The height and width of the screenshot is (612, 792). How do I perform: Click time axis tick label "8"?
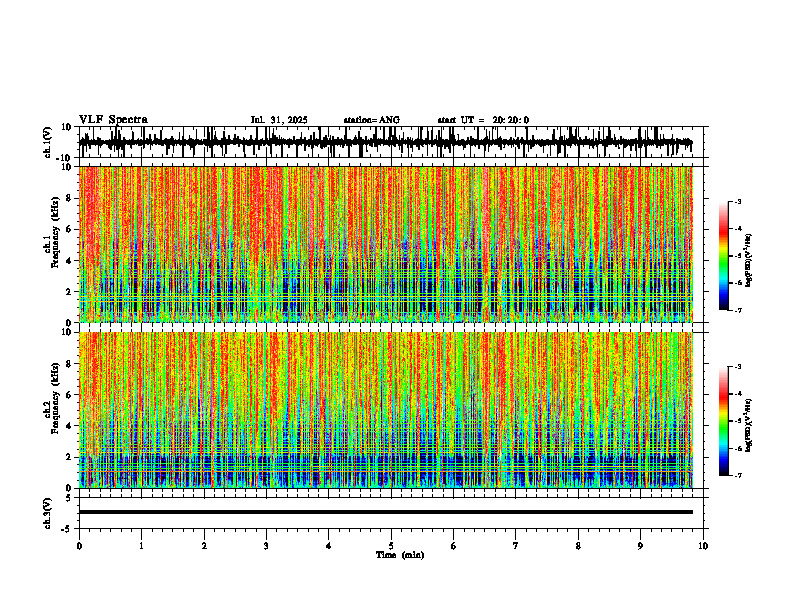(578, 546)
